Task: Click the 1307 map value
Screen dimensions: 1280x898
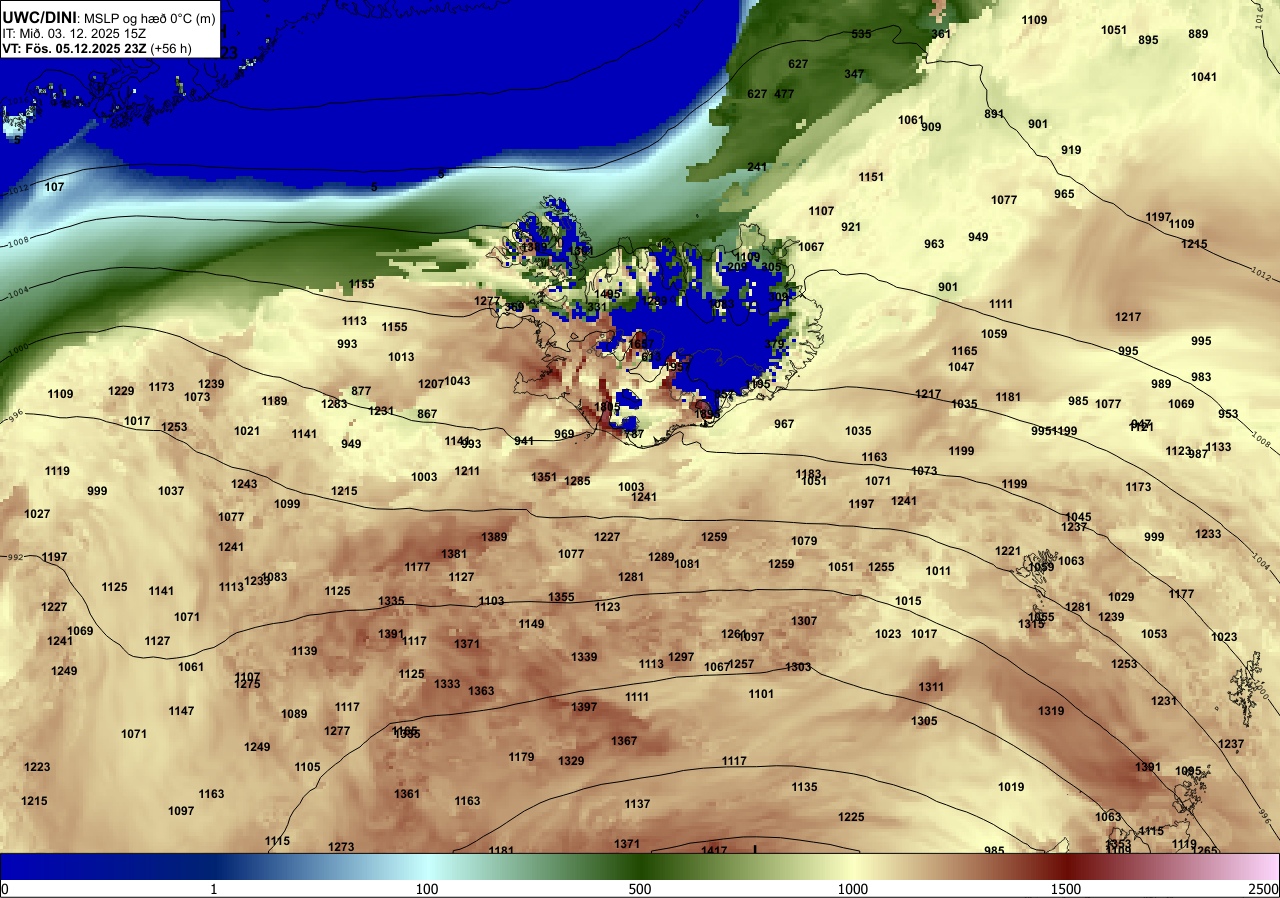Action: (x=804, y=621)
